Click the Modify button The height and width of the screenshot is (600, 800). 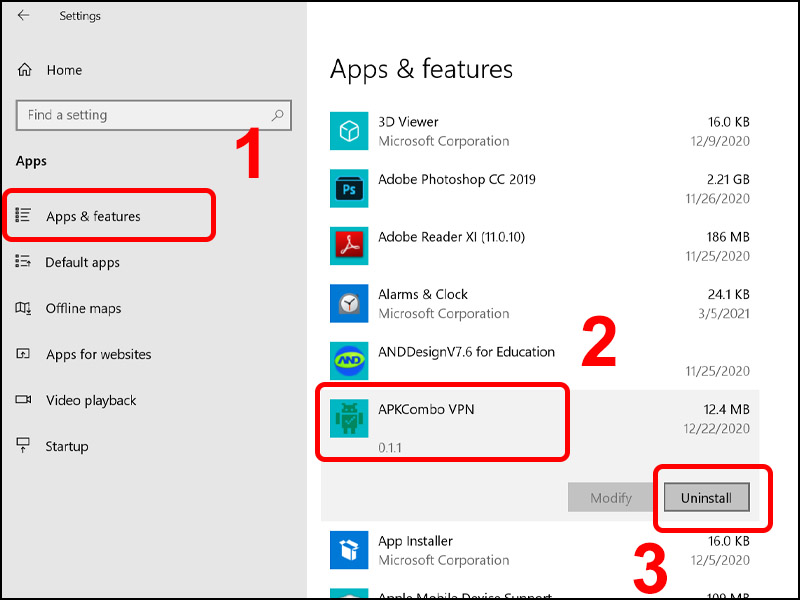click(x=610, y=497)
